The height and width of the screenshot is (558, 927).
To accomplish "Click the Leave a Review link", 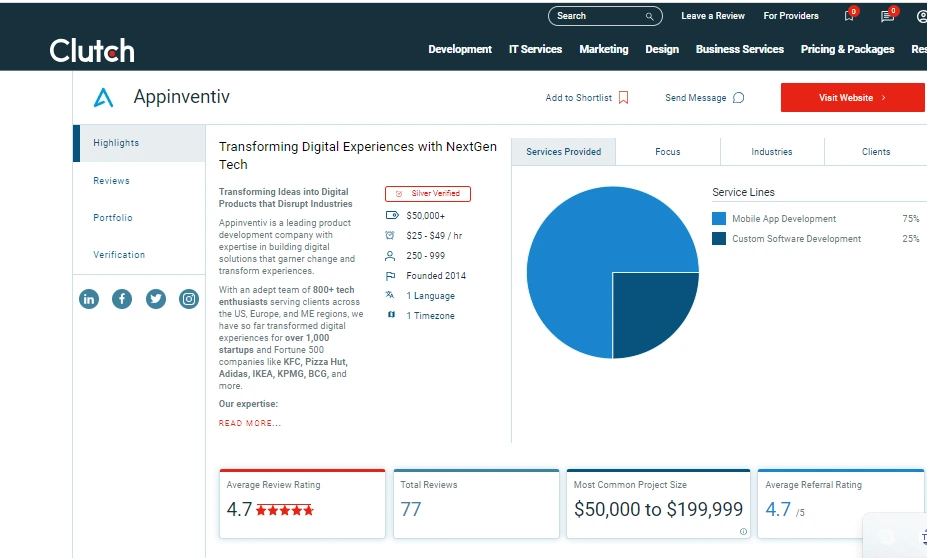I will pyautogui.click(x=713, y=16).
